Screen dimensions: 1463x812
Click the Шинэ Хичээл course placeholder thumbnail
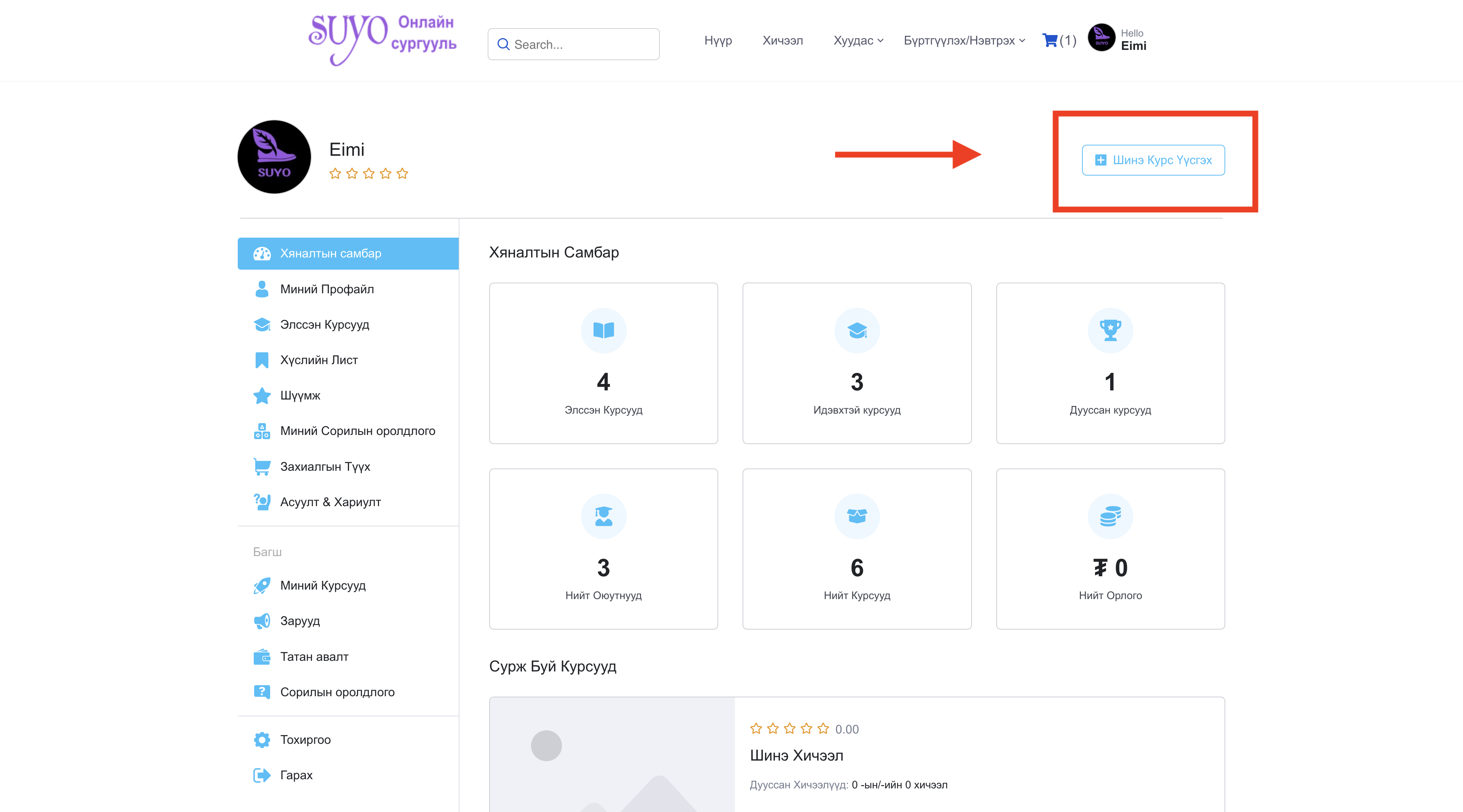611,754
